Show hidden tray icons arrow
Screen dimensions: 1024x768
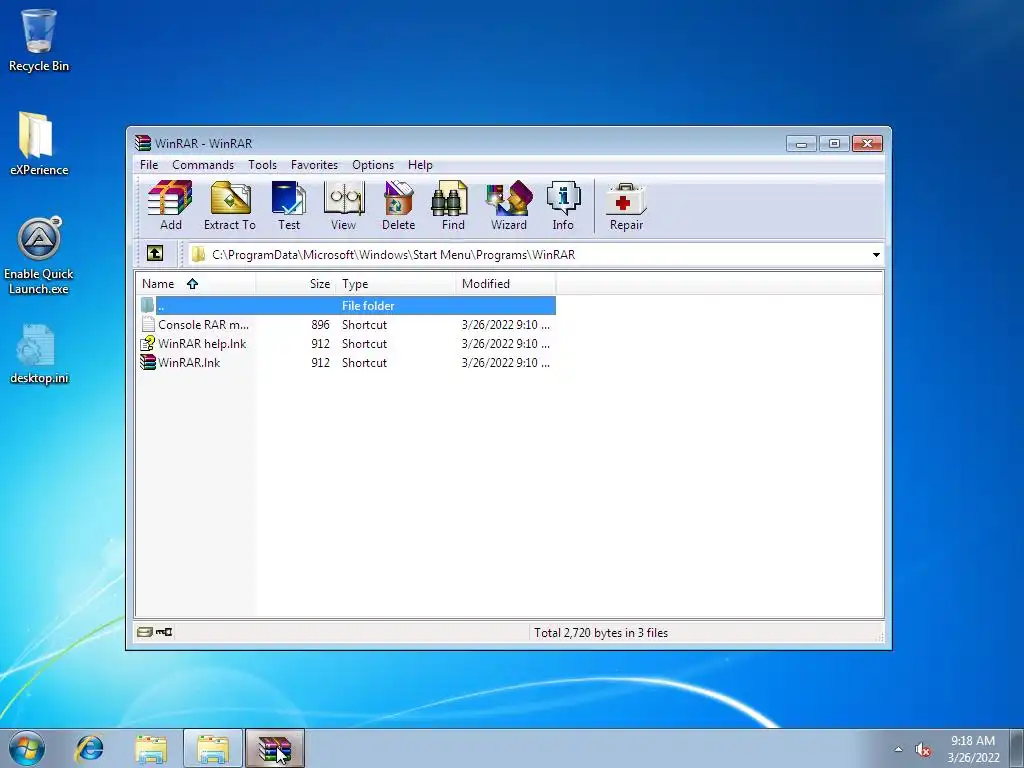point(898,749)
